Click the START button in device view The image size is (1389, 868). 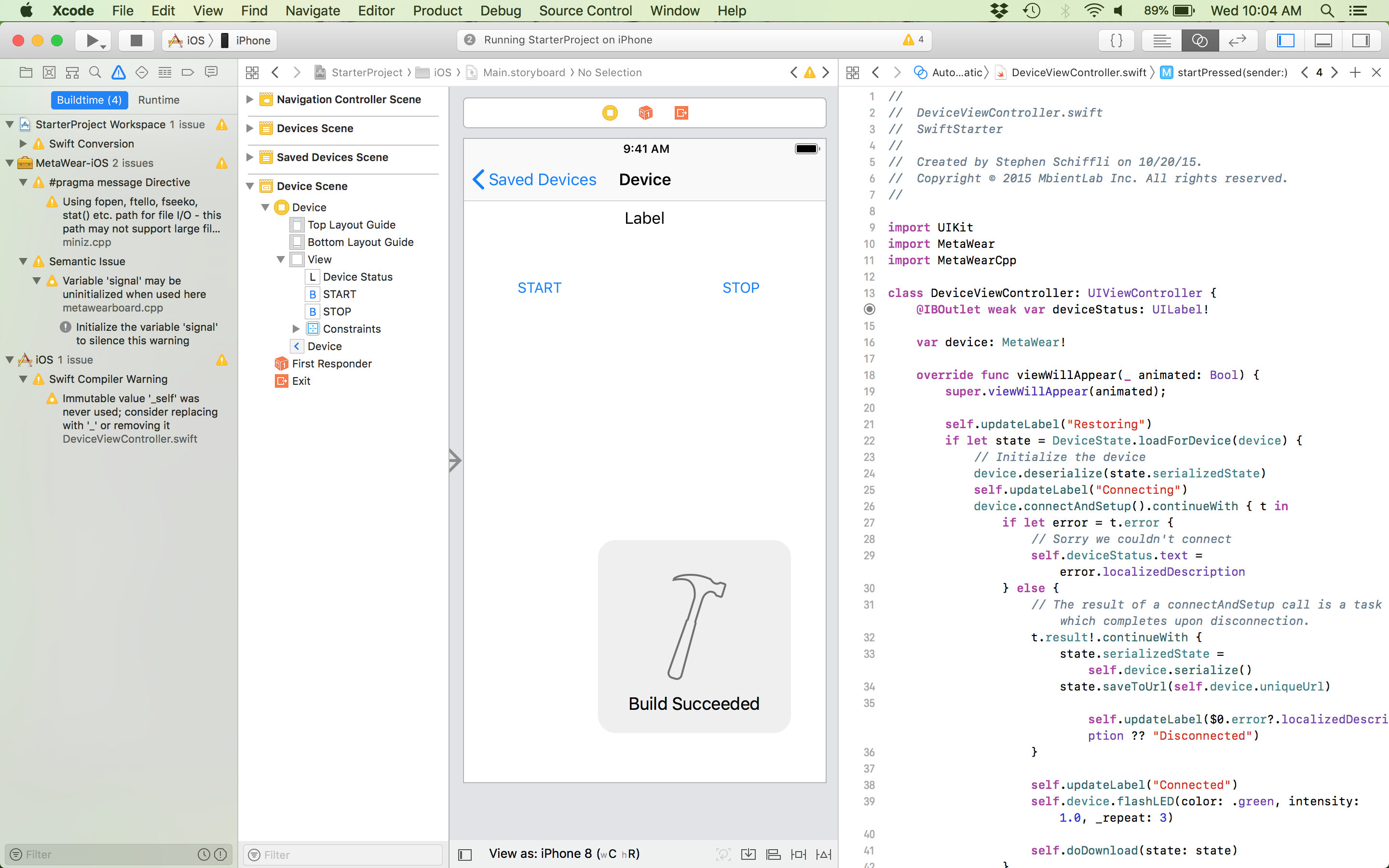(x=539, y=288)
